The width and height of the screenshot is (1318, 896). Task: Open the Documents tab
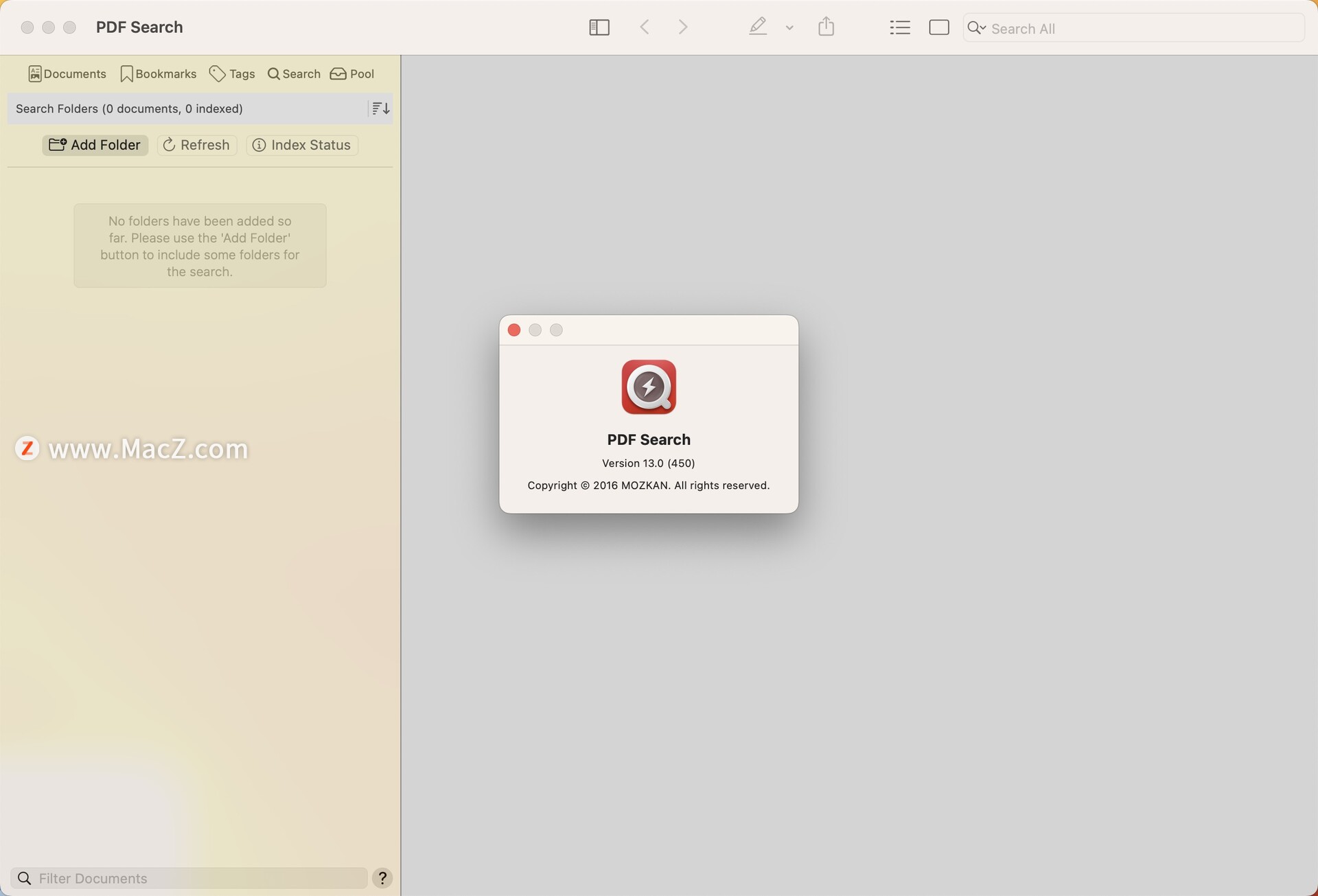point(67,74)
